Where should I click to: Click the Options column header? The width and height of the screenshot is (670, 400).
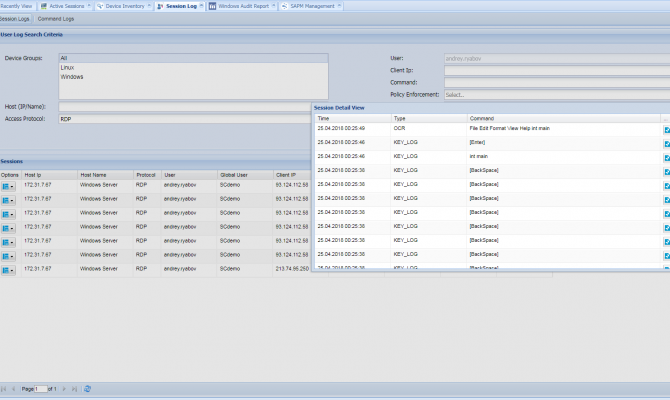pos(10,175)
